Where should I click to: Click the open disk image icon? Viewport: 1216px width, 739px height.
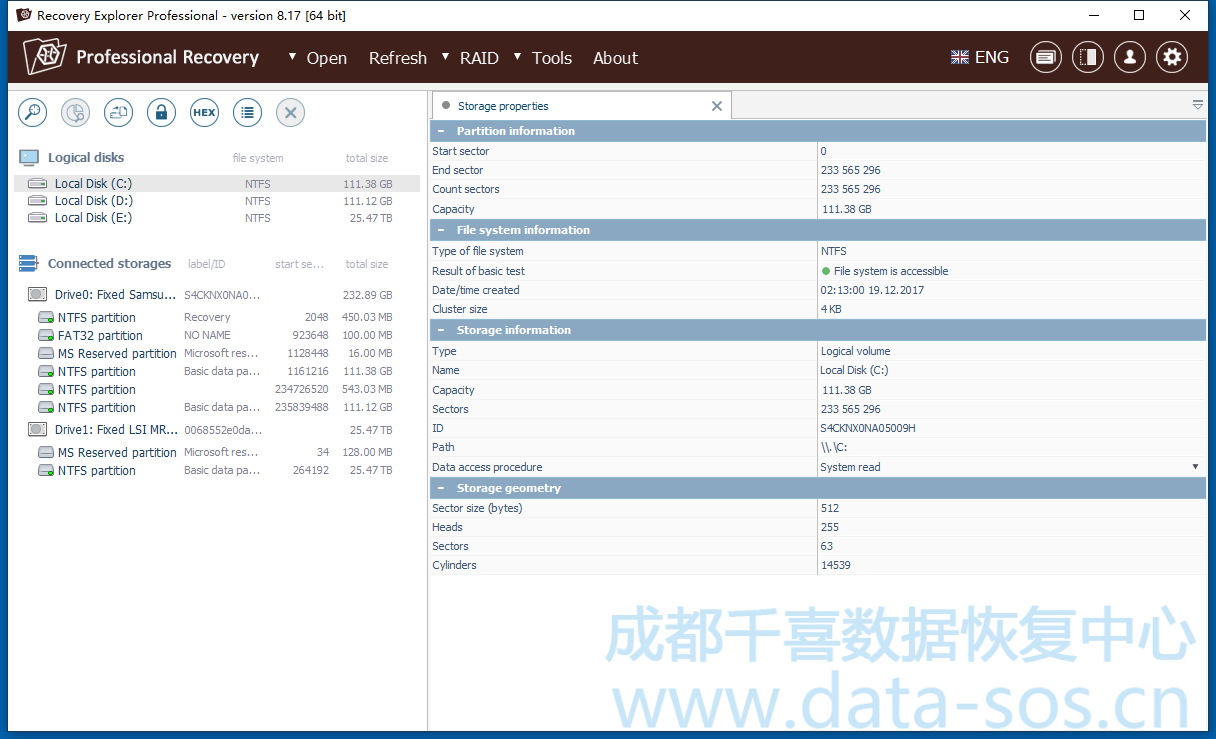119,113
